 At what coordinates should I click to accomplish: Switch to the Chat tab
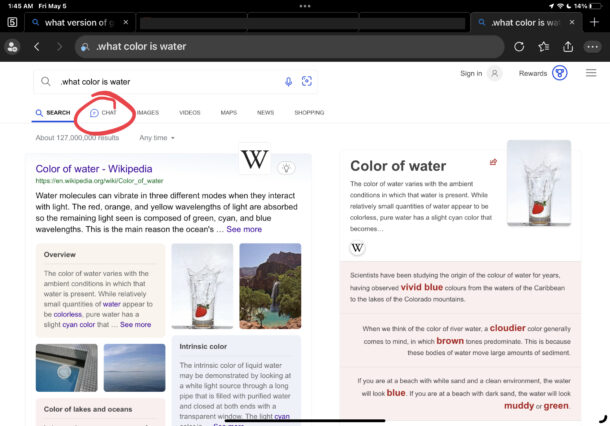(x=104, y=113)
